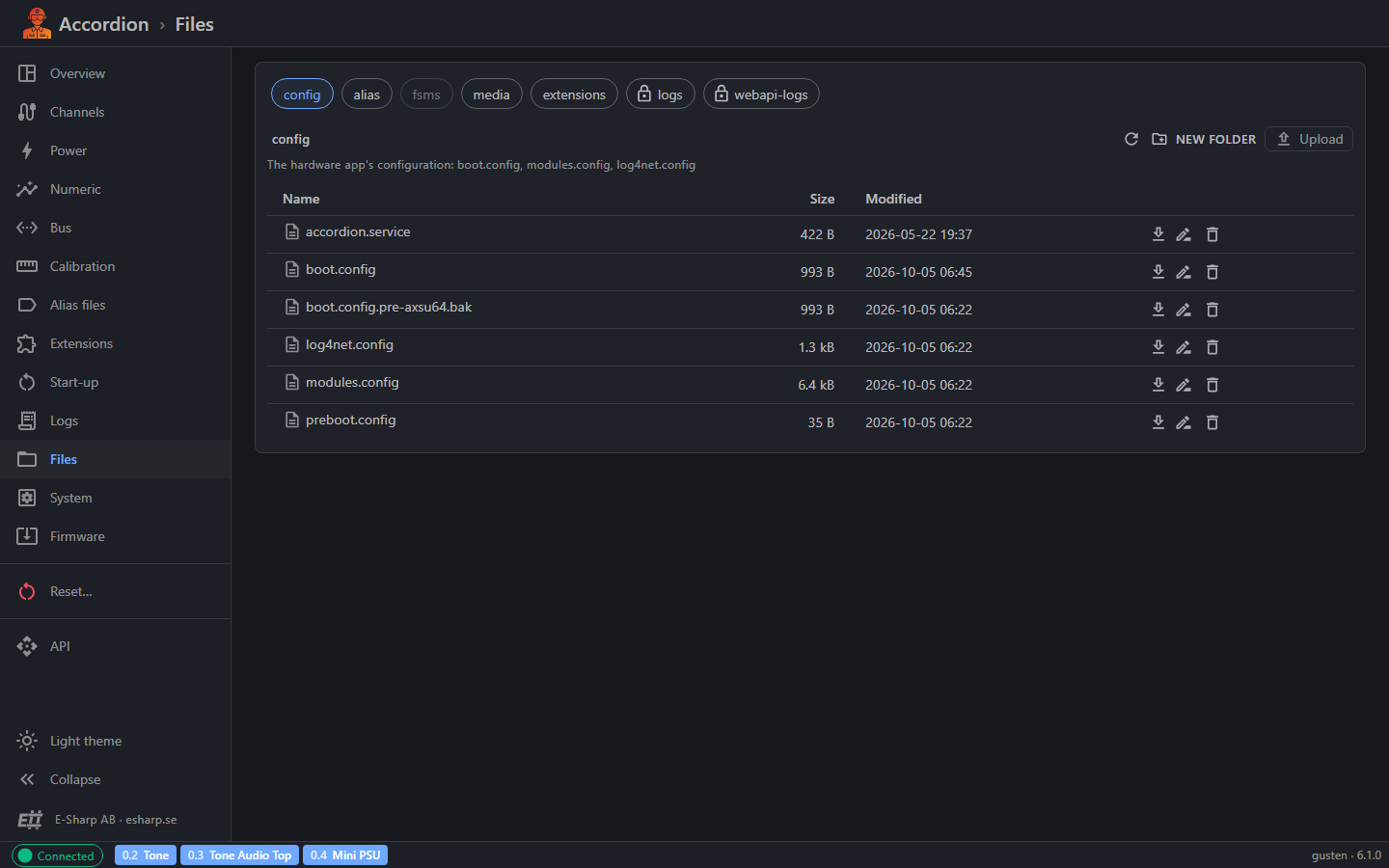Download the accordion.service file
Image resolution: width=1389 pixels, height=868 pixels.
[1158, 234]
